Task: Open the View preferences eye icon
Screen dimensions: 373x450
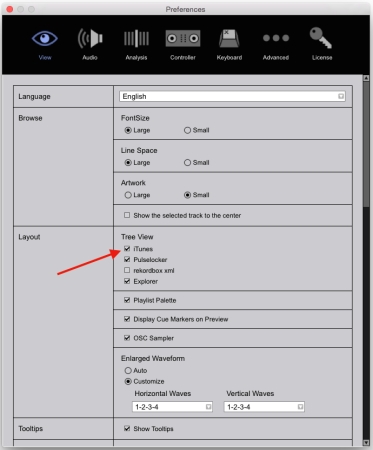Action: click(x=45, y=38)
